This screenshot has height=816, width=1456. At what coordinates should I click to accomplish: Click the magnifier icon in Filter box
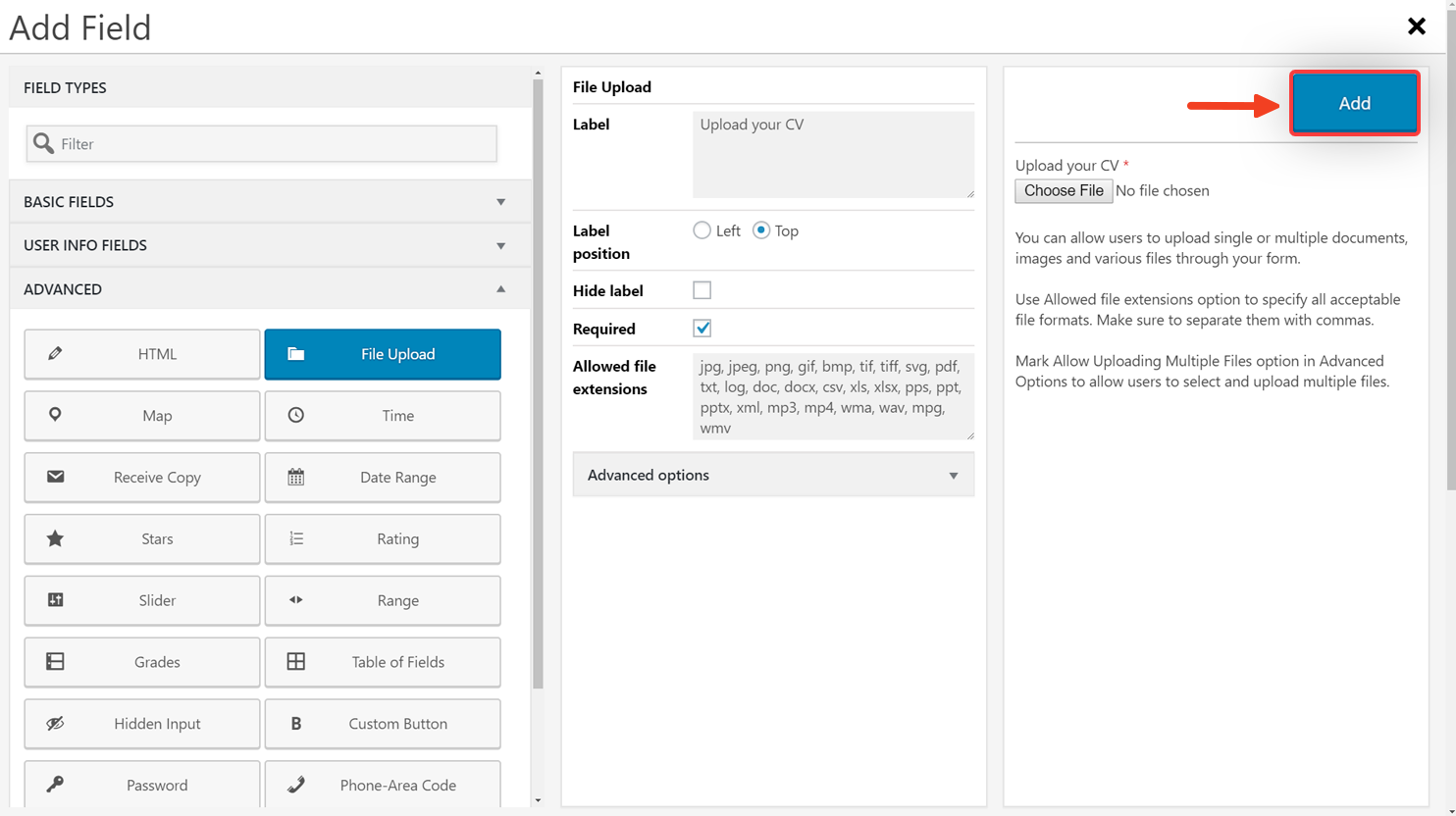pyautogui.click(x=43, y=143)
